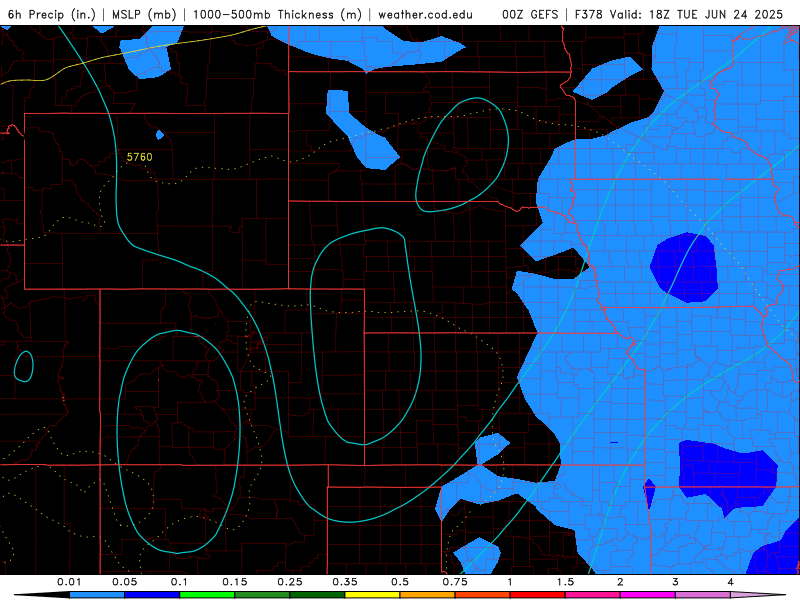Click the '0.01' colorbar tick label
The image size is (800, 600).
69,582
